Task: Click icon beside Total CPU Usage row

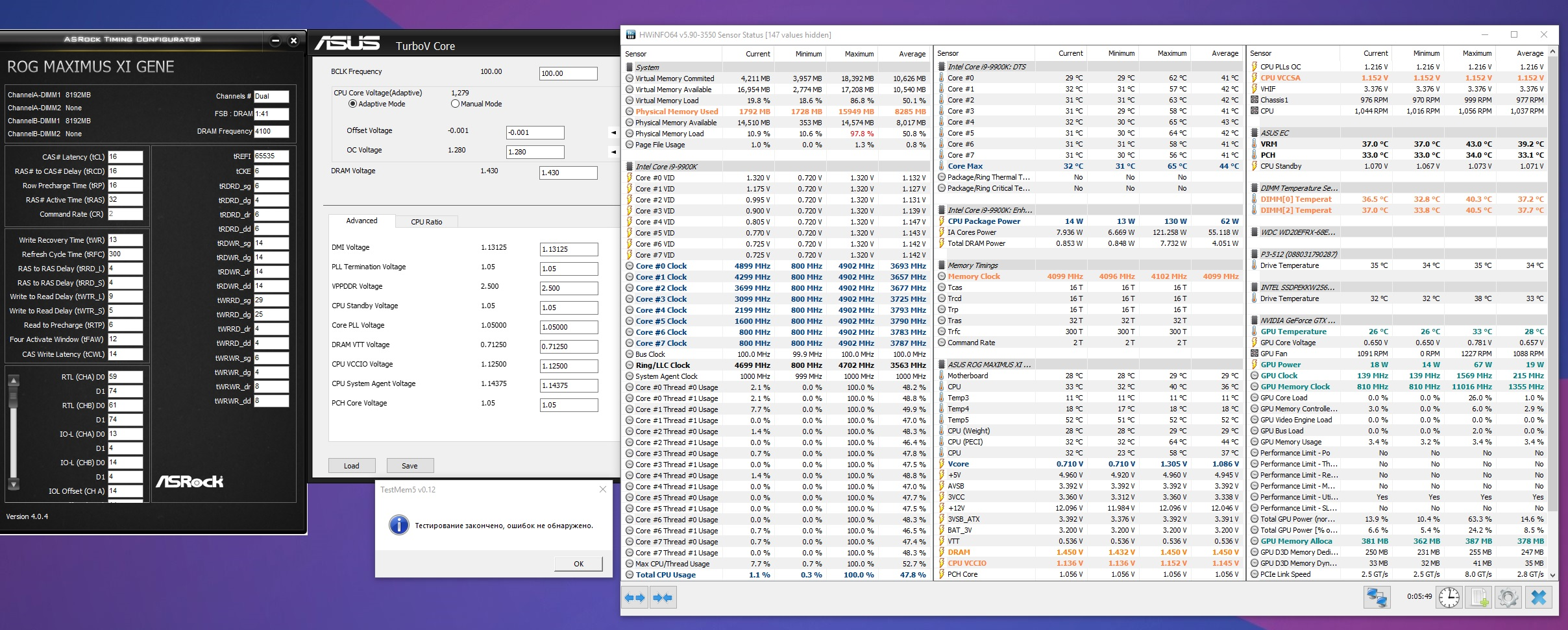Action: 629,575
